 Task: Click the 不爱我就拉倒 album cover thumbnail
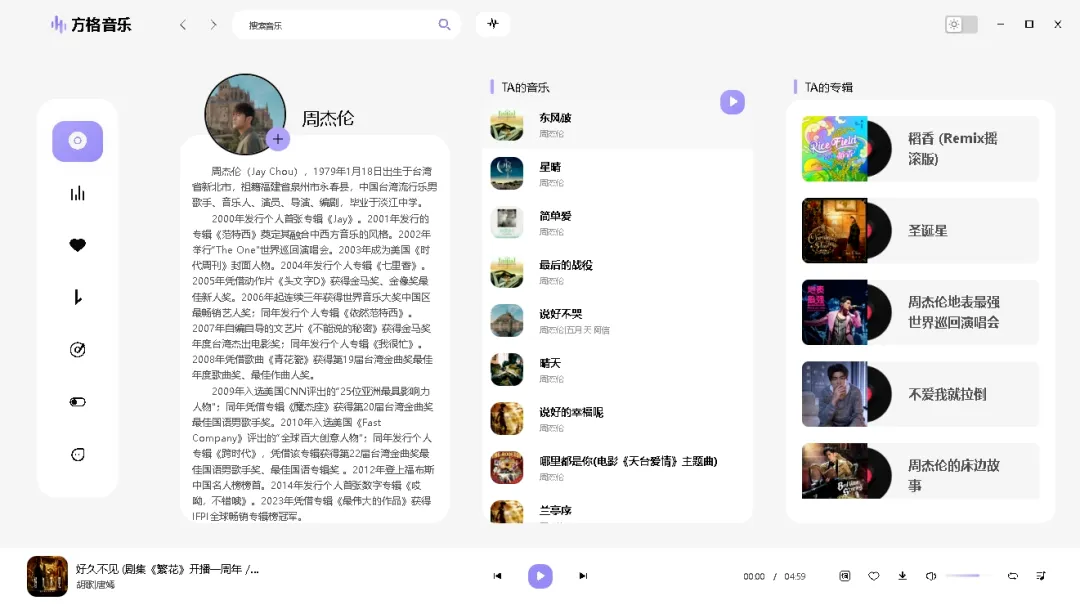[835, 394]
